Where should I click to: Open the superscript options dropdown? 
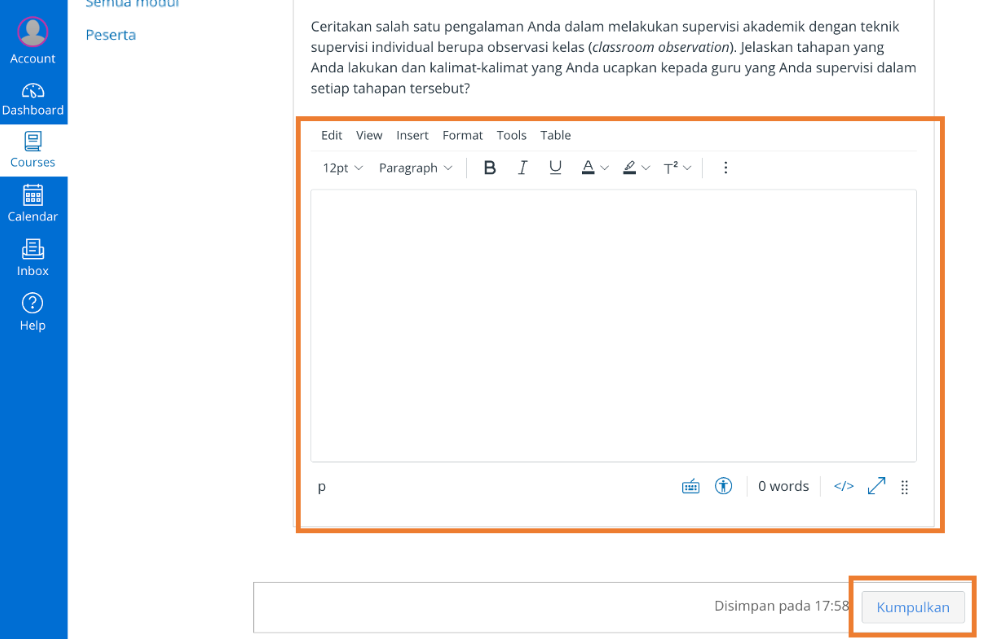coord(685,168)
